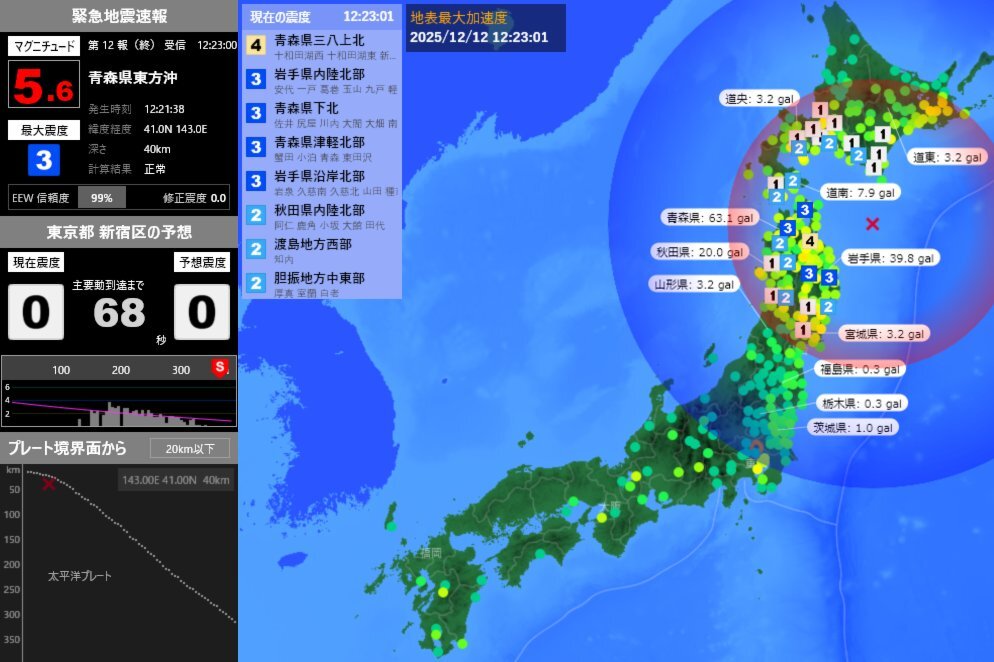Screen dimensions: 994x662
Task: Click the intensity 3 icon for 岩手県内陸北部
Action: (x=253, y=78)
